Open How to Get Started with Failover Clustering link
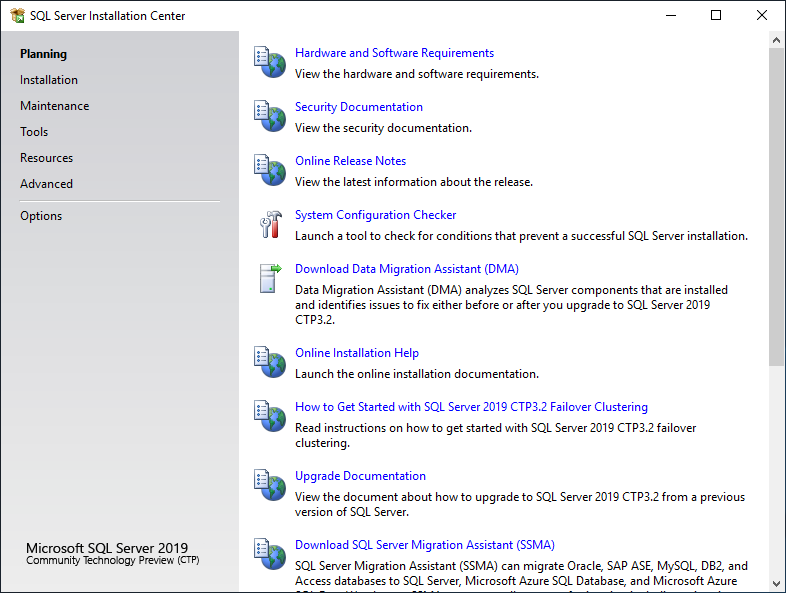Screen dimensions: 786x593 (x=471, y=407)
